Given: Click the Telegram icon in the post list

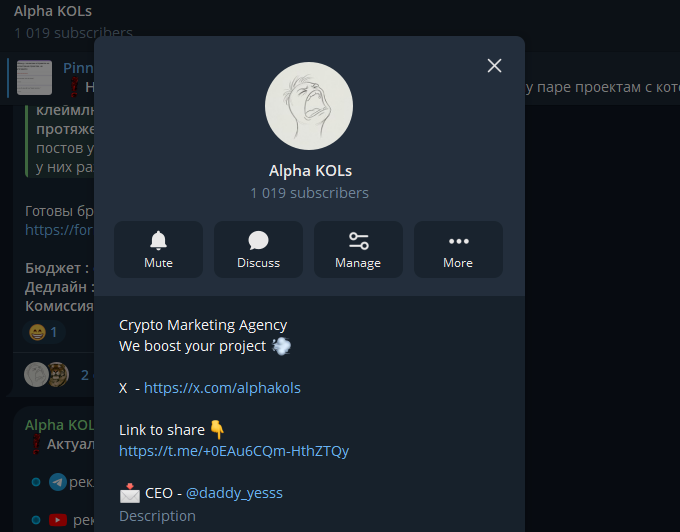Looking at the screenshot, I should (x=58, y=482).
